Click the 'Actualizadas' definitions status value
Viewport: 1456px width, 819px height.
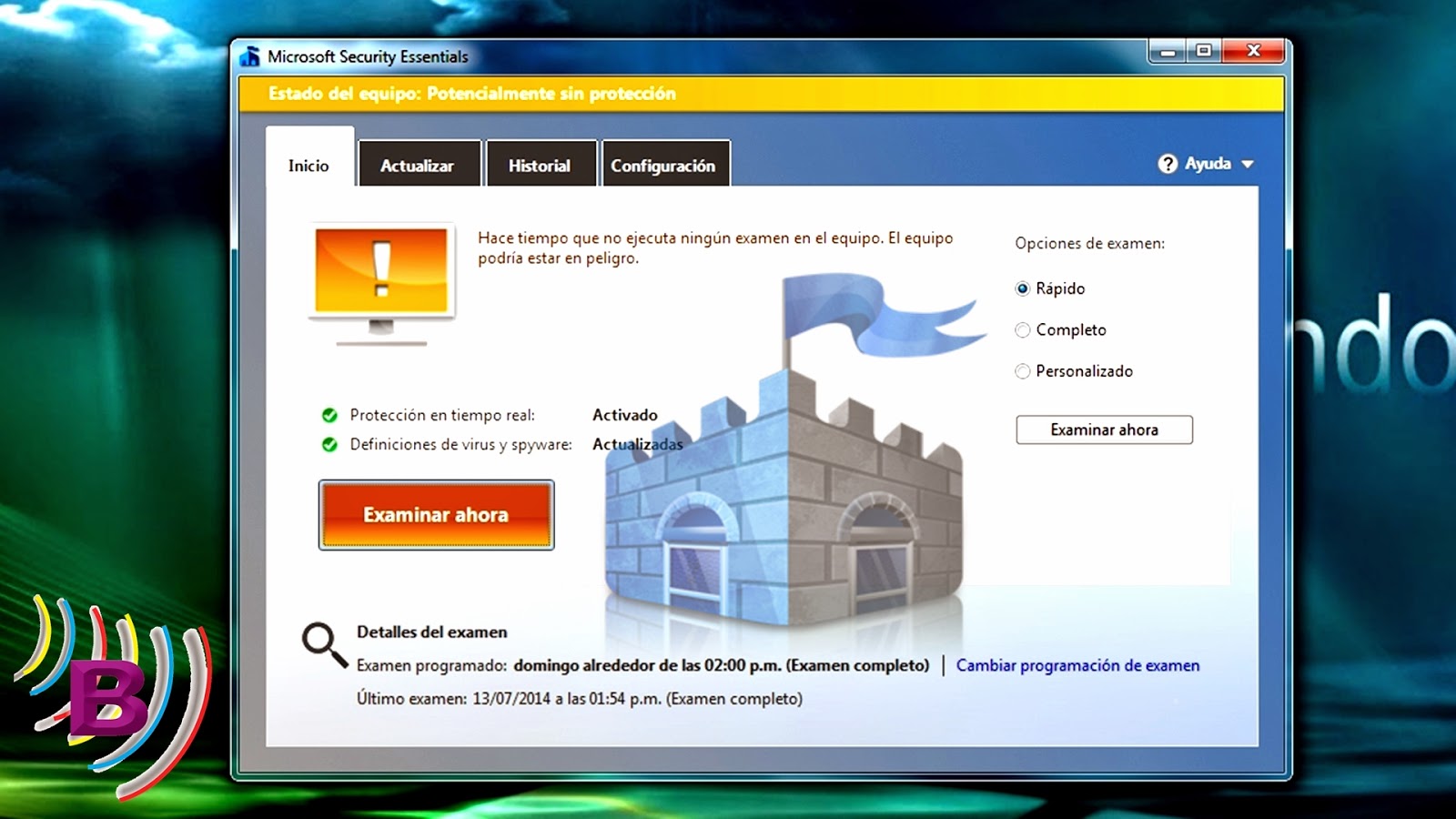pyautogui.click(x=638, y=444)
